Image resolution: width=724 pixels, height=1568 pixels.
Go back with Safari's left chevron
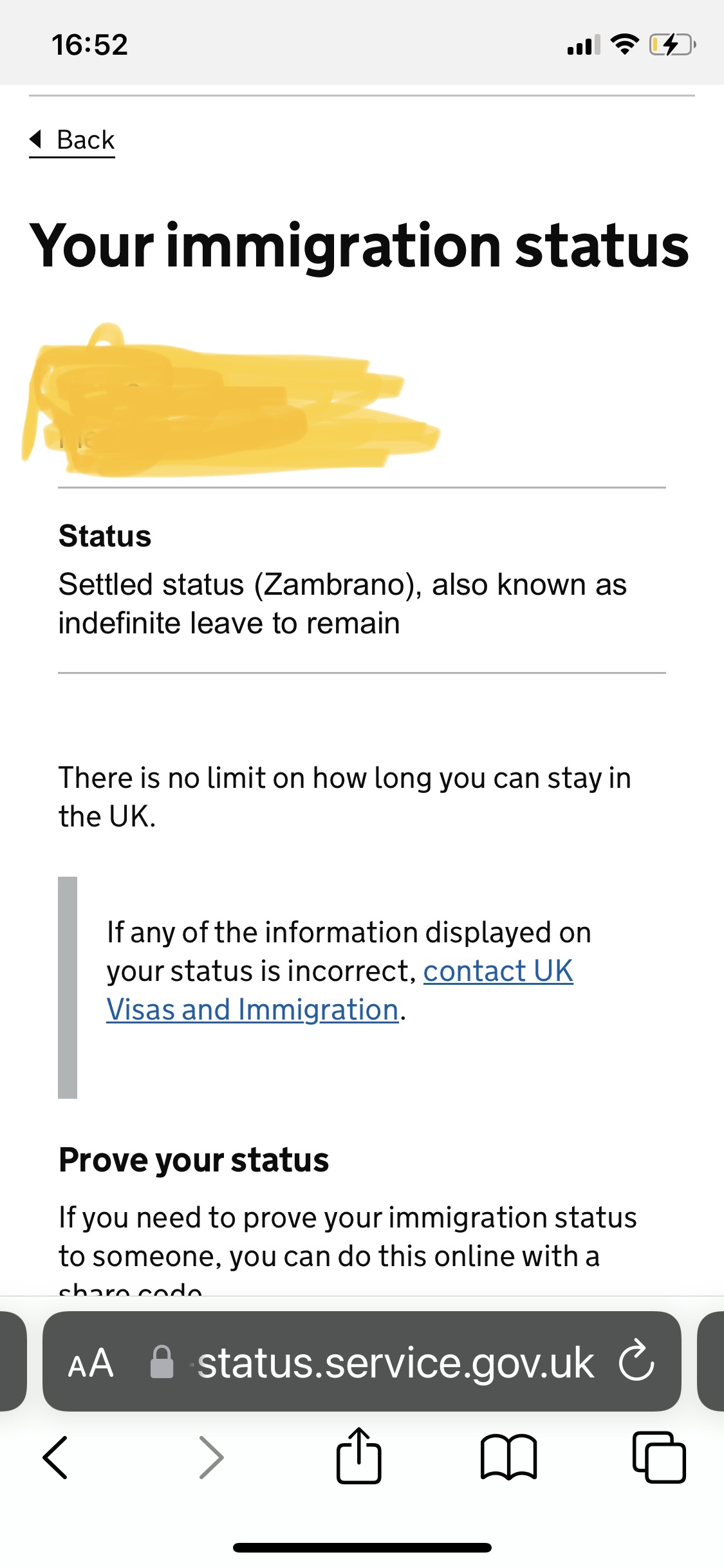55,1457
